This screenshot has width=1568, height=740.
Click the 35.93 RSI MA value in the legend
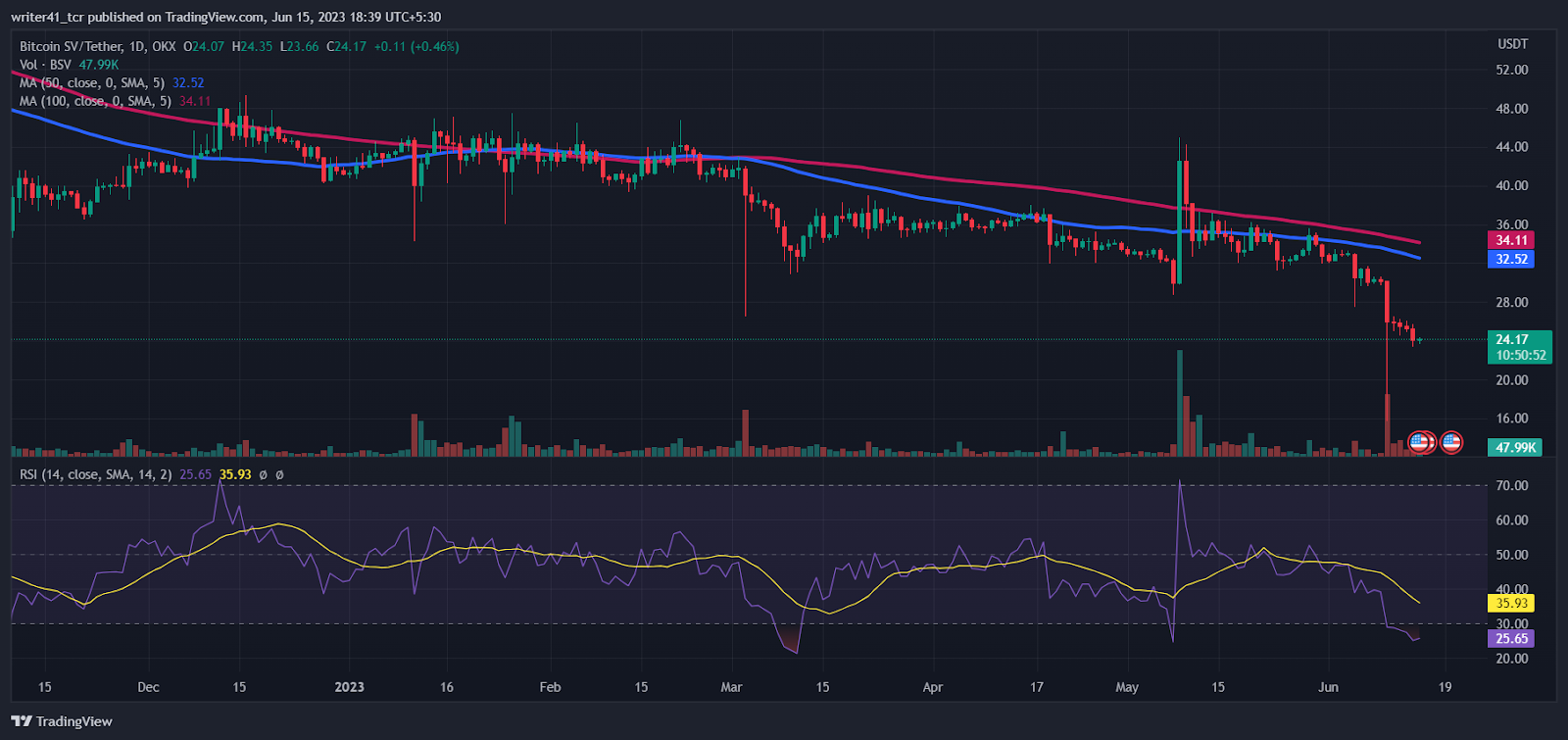(235, 474)
